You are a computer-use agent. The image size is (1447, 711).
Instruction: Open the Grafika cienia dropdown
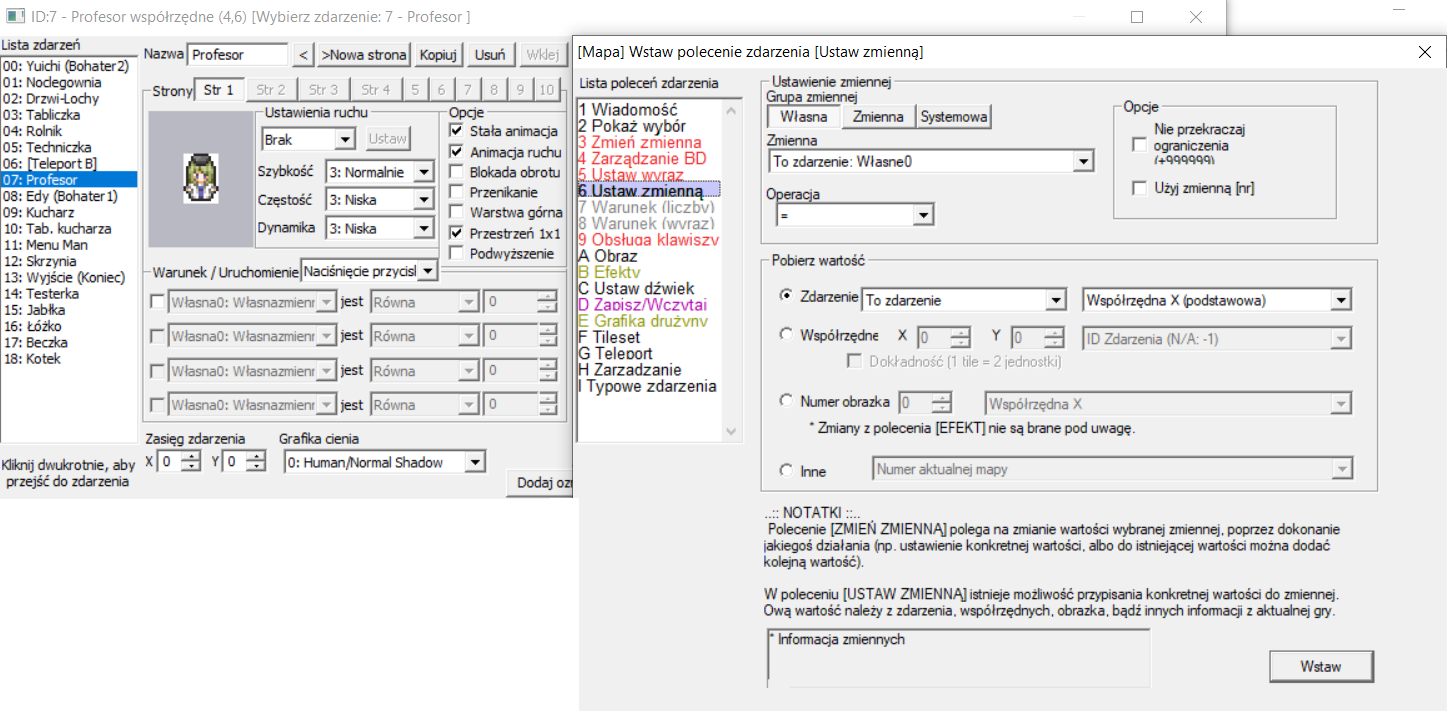[x=475, y=462]
